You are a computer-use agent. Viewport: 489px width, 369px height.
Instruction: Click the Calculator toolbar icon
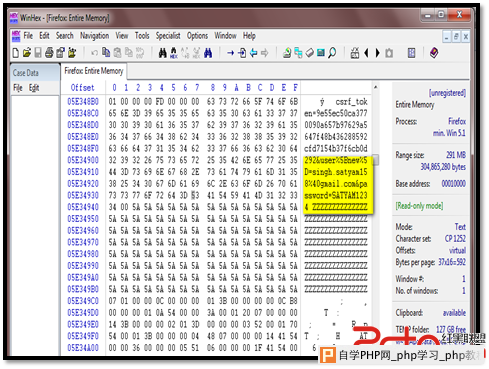click(355, 53)
